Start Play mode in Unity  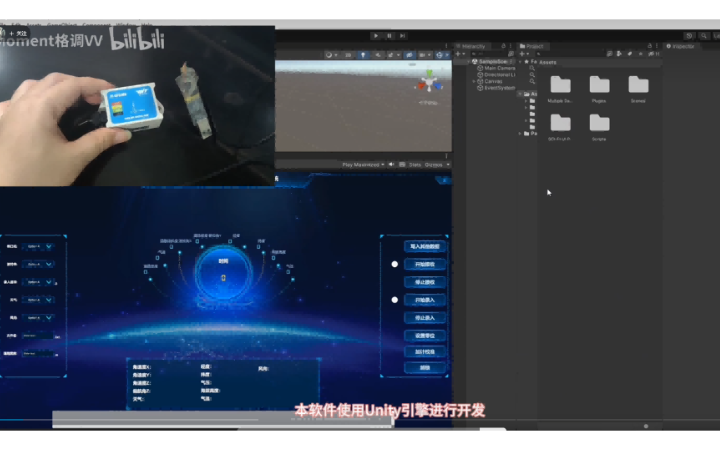pyautogui.click(x=376, y=36)
